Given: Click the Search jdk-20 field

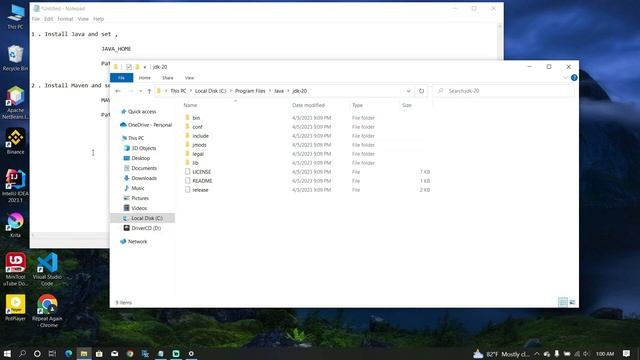Looking at the screenshot, I should coord(504,91).
